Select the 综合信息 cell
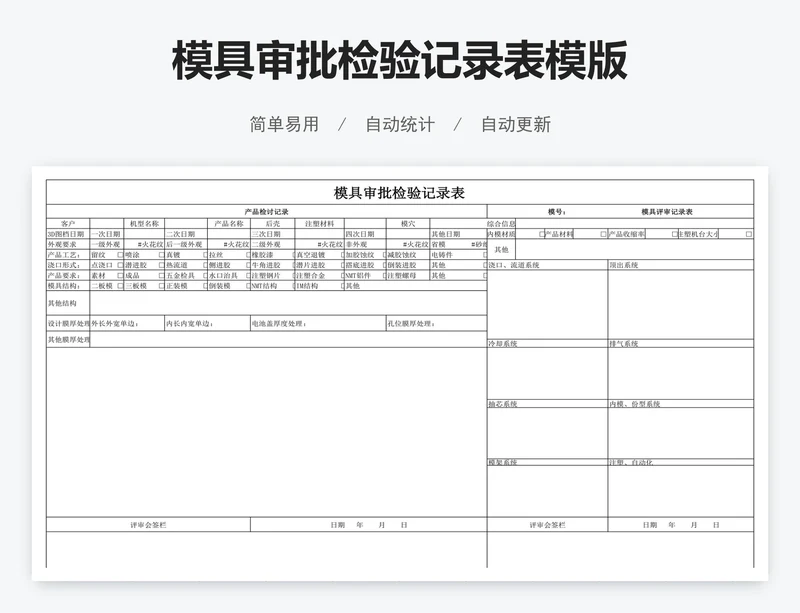Screen dimensions: 800x613 tap(502, 224)
